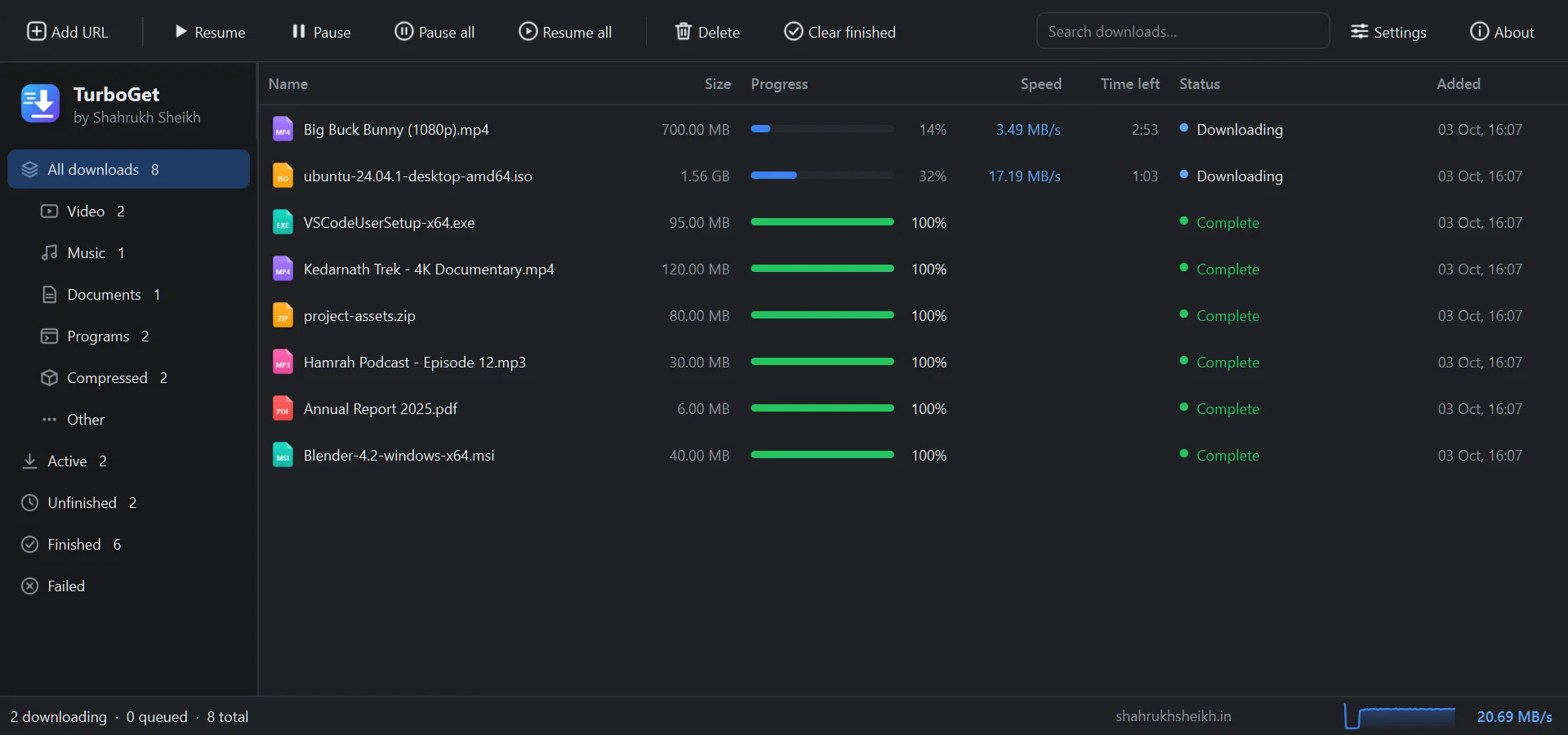
Task: Click ZIP icon of project-assets
Action: (283, 315)
